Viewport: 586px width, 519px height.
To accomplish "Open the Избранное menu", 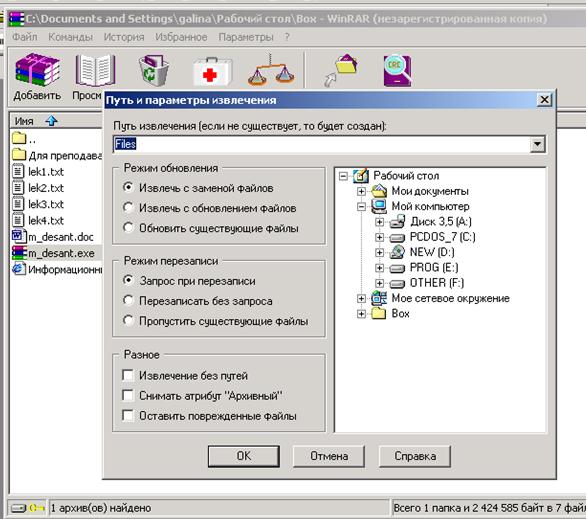I will click(181, 37).
